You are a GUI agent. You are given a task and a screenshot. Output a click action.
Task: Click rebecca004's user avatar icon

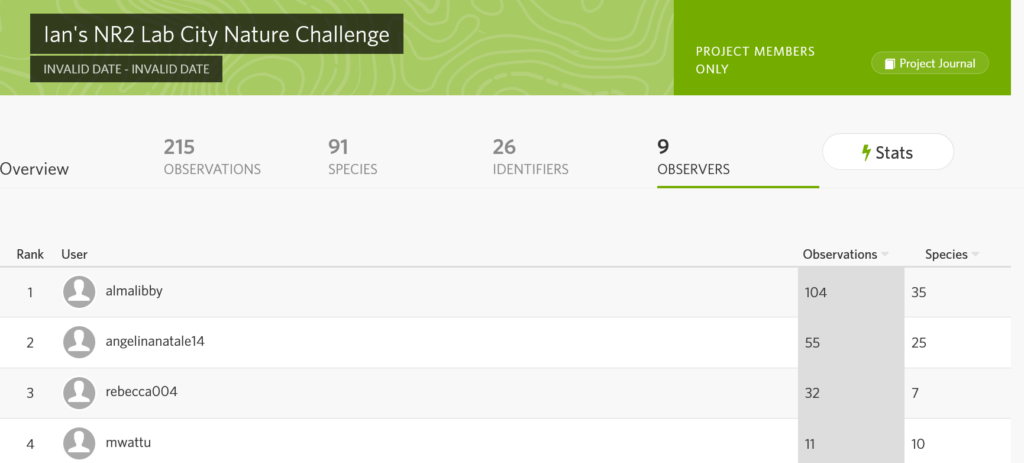[79, 392]
